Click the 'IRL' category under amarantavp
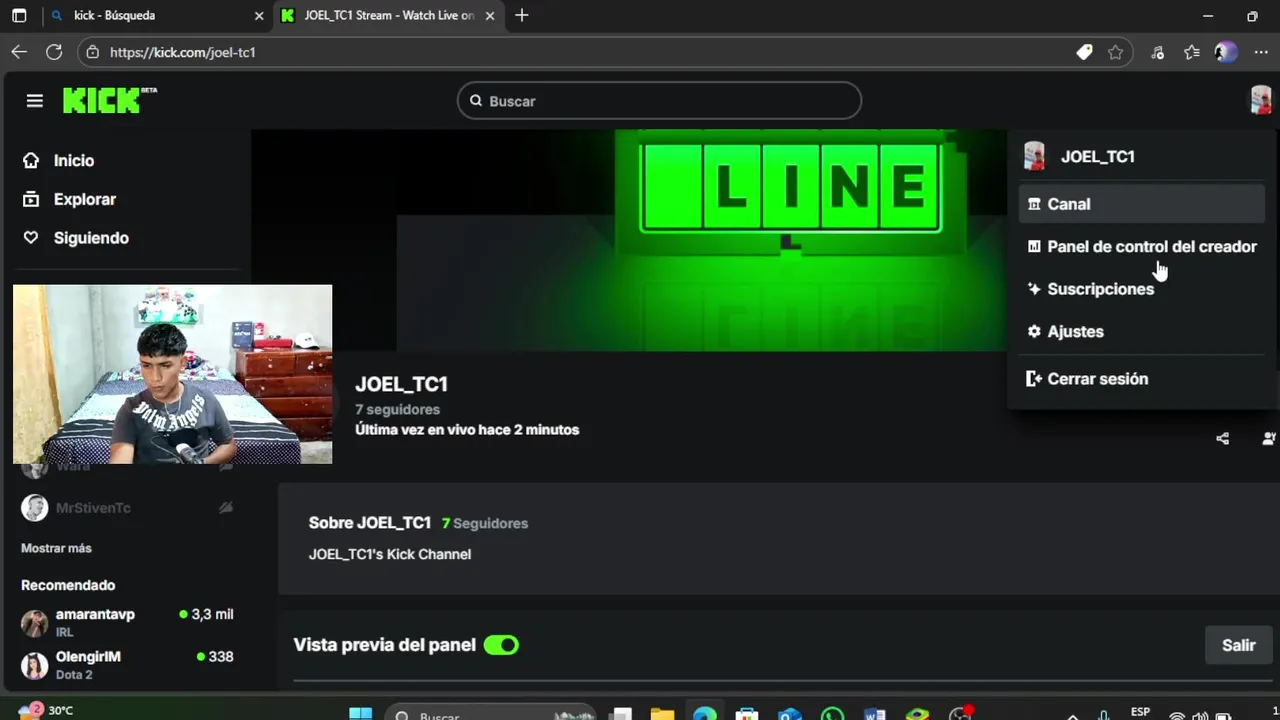This screenshot has height=720, width=1280. coord(64,633)
